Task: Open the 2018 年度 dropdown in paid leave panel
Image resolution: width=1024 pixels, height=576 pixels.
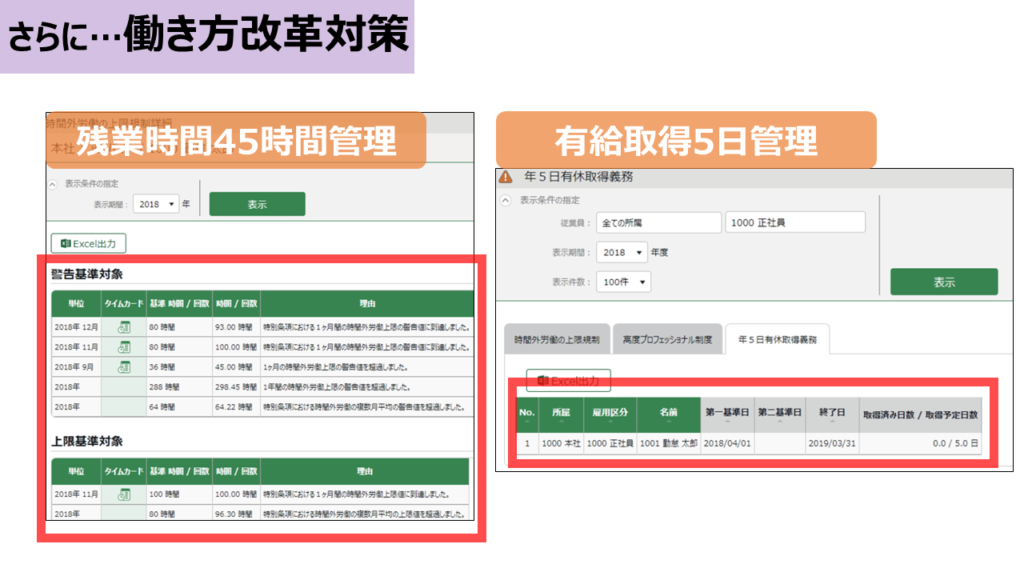Action: [x=622, y=252]
